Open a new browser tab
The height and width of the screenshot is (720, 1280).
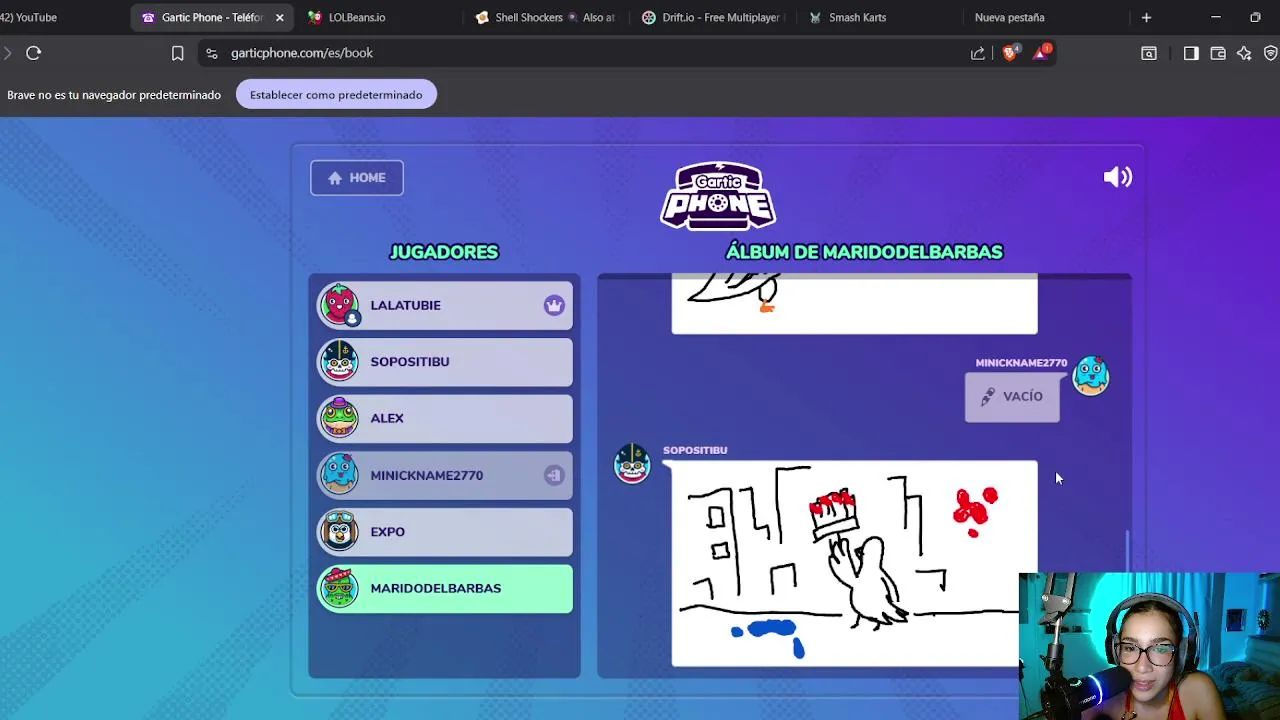point(1147,17)
